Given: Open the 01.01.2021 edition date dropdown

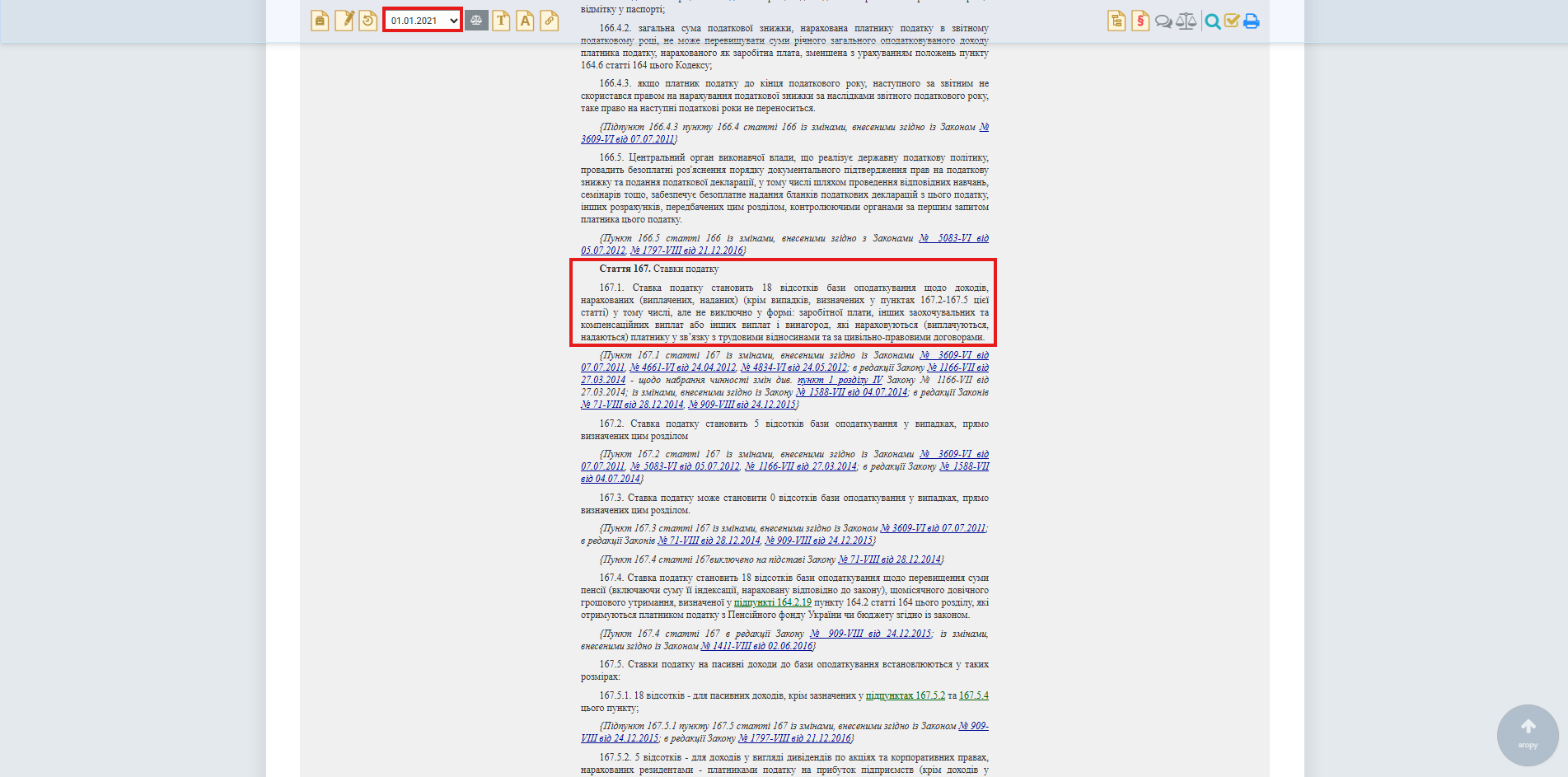Looking at the screenshot, I should click(423, 21).
